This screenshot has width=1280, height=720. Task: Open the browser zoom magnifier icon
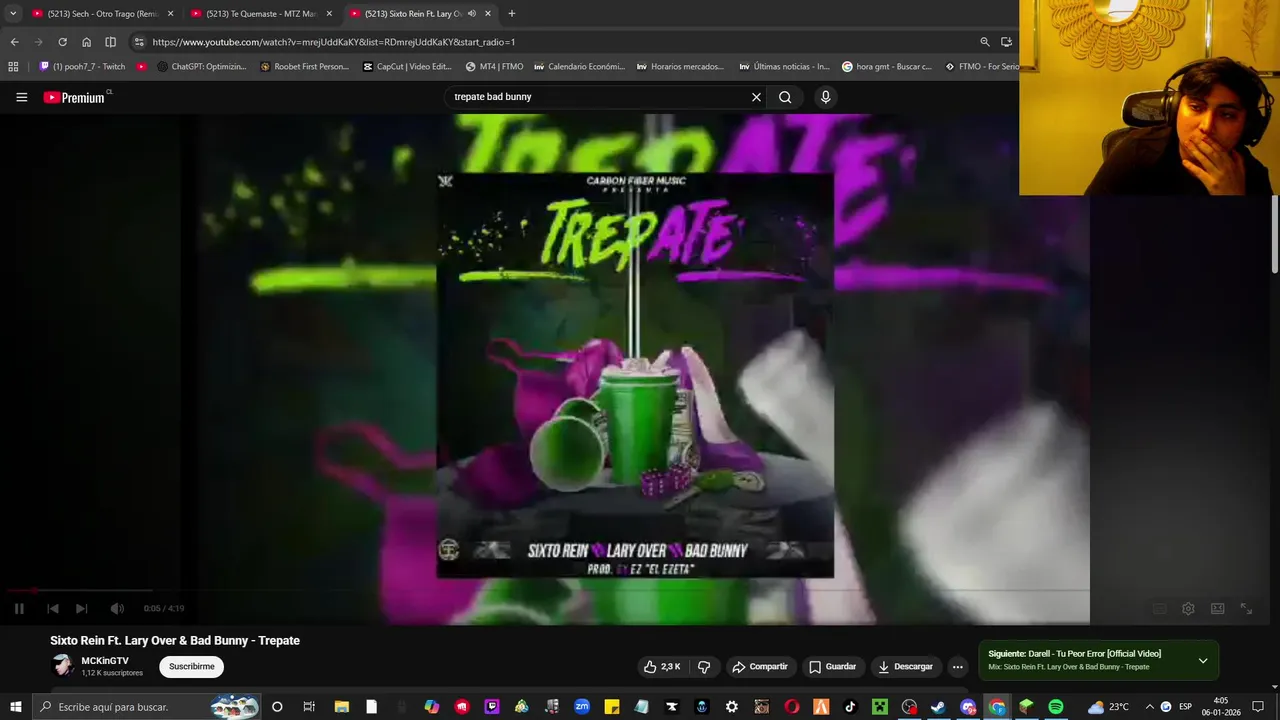coord(985,42)
